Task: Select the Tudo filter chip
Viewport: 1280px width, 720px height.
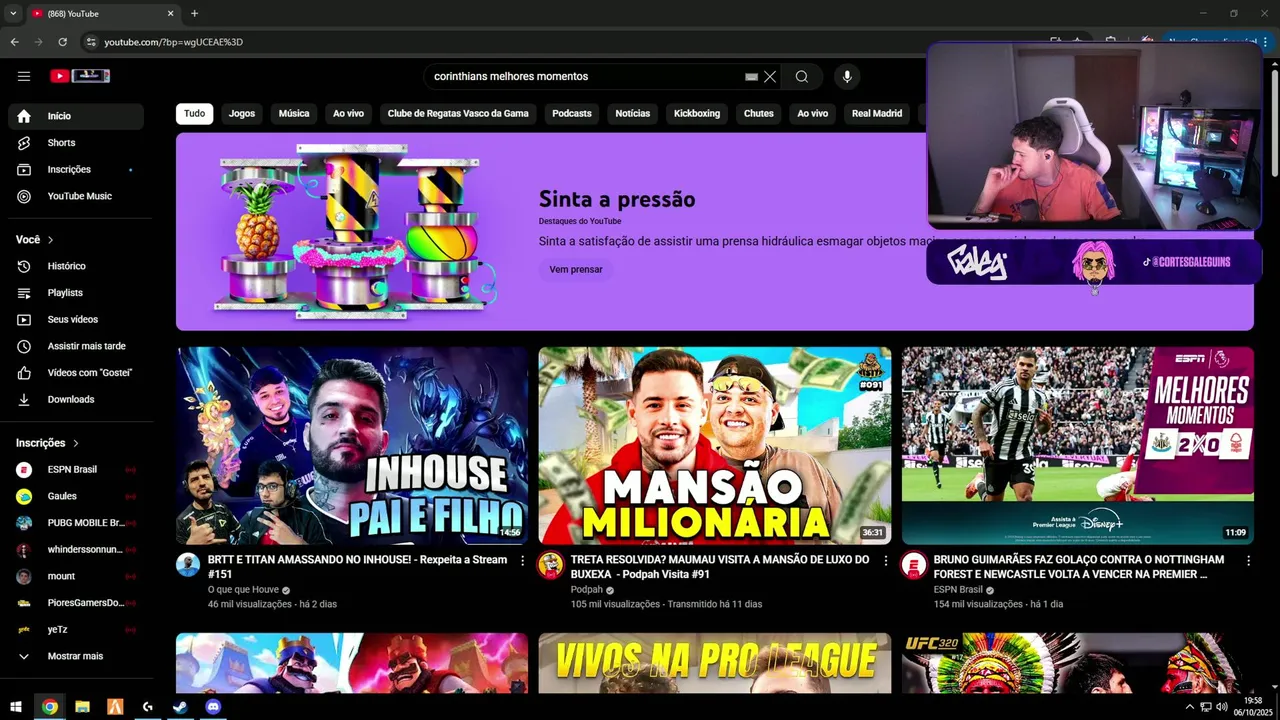Action: tap(194, 113)
